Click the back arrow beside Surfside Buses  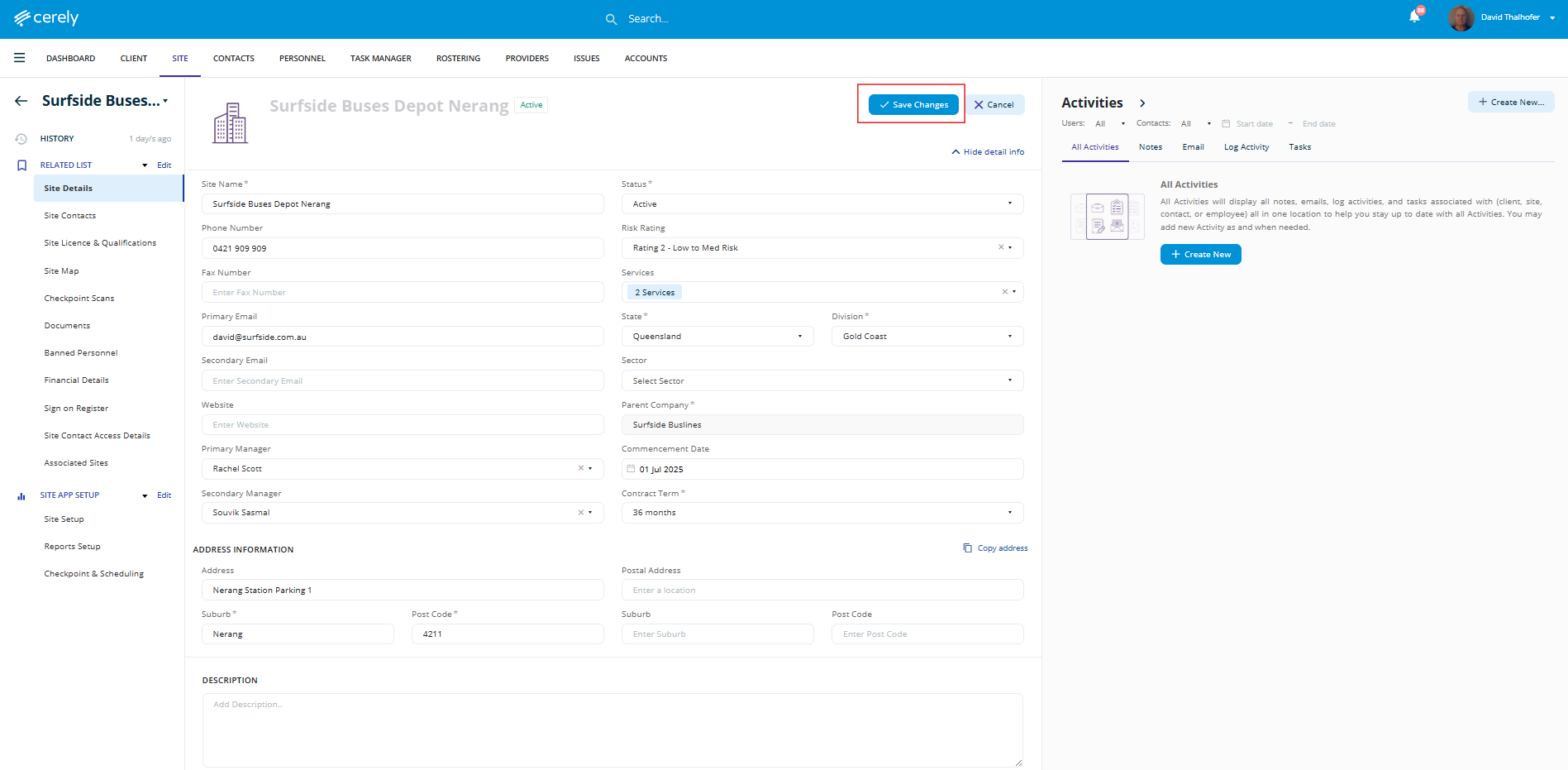(21, 101)
